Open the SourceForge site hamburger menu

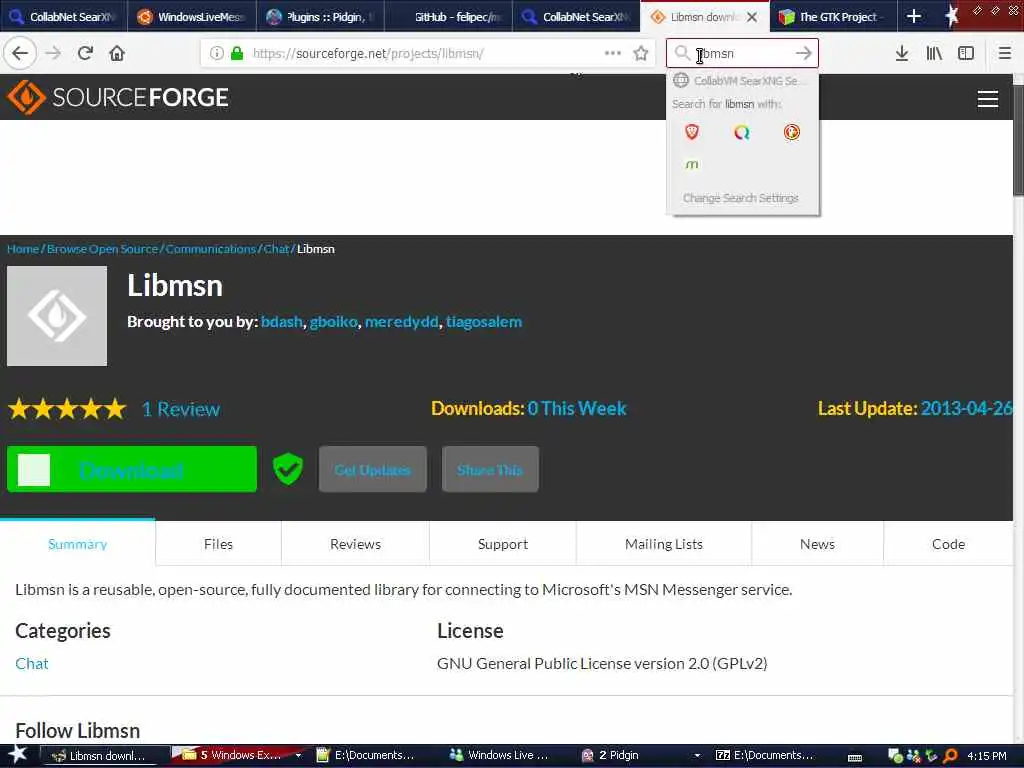(x=987, y=99)
